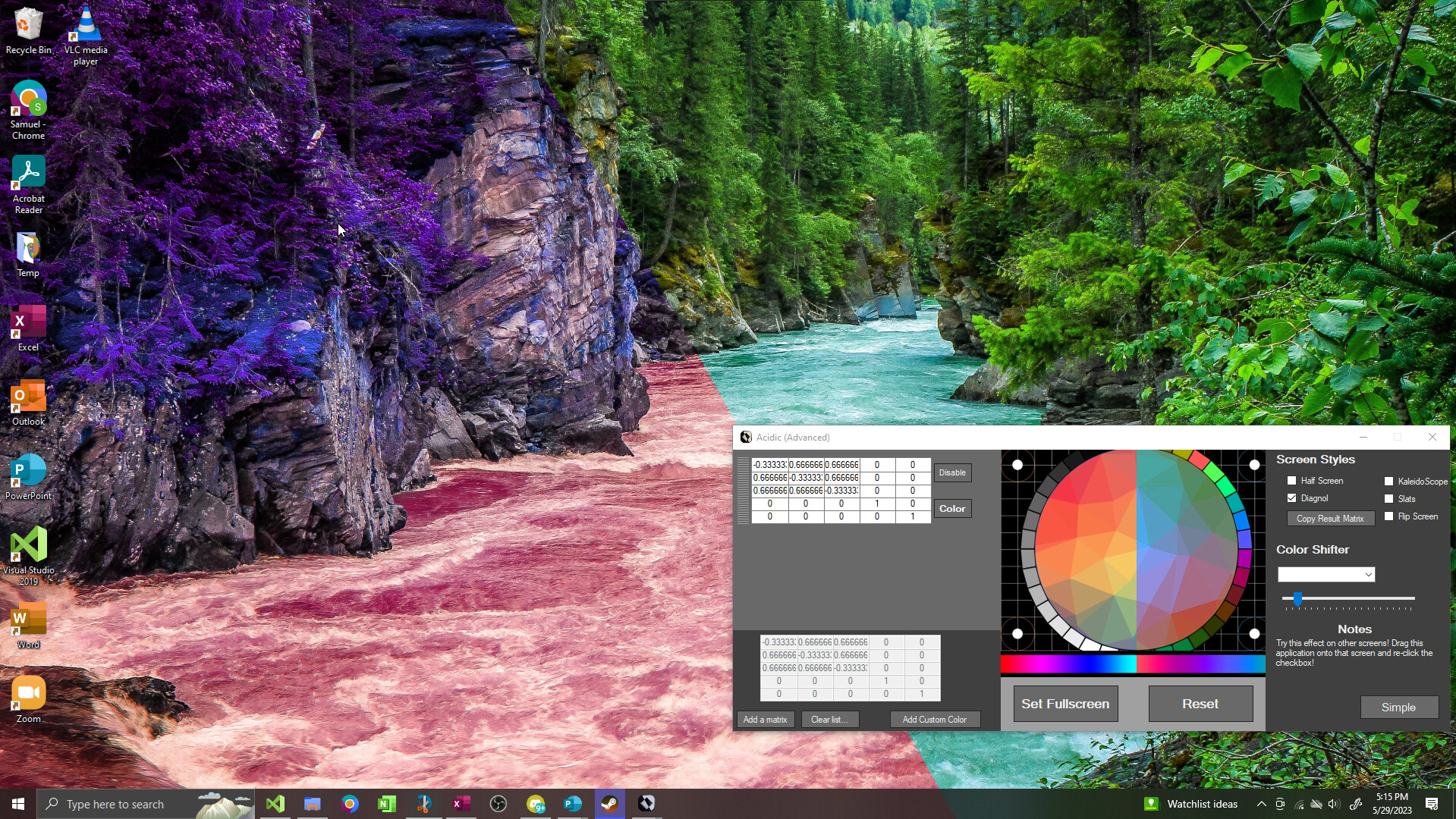Open the Watchlist ideas news feed
Screen dimensions: 1456x819
[1190, 804]
